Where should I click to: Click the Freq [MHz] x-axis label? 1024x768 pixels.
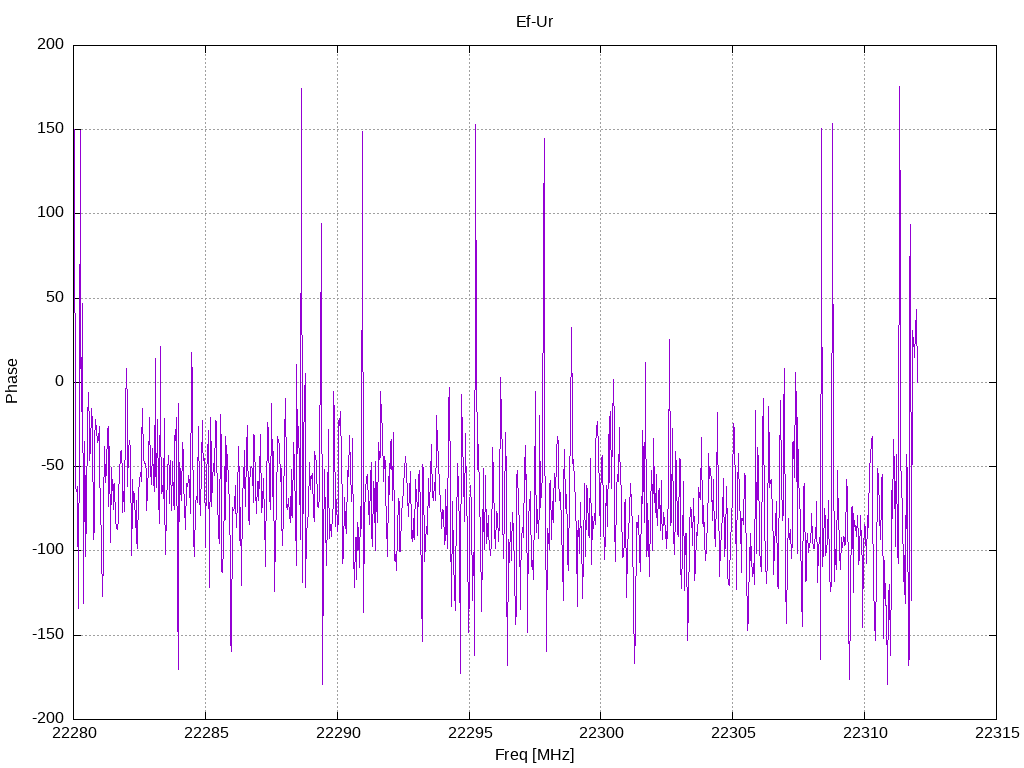[534, 755]
